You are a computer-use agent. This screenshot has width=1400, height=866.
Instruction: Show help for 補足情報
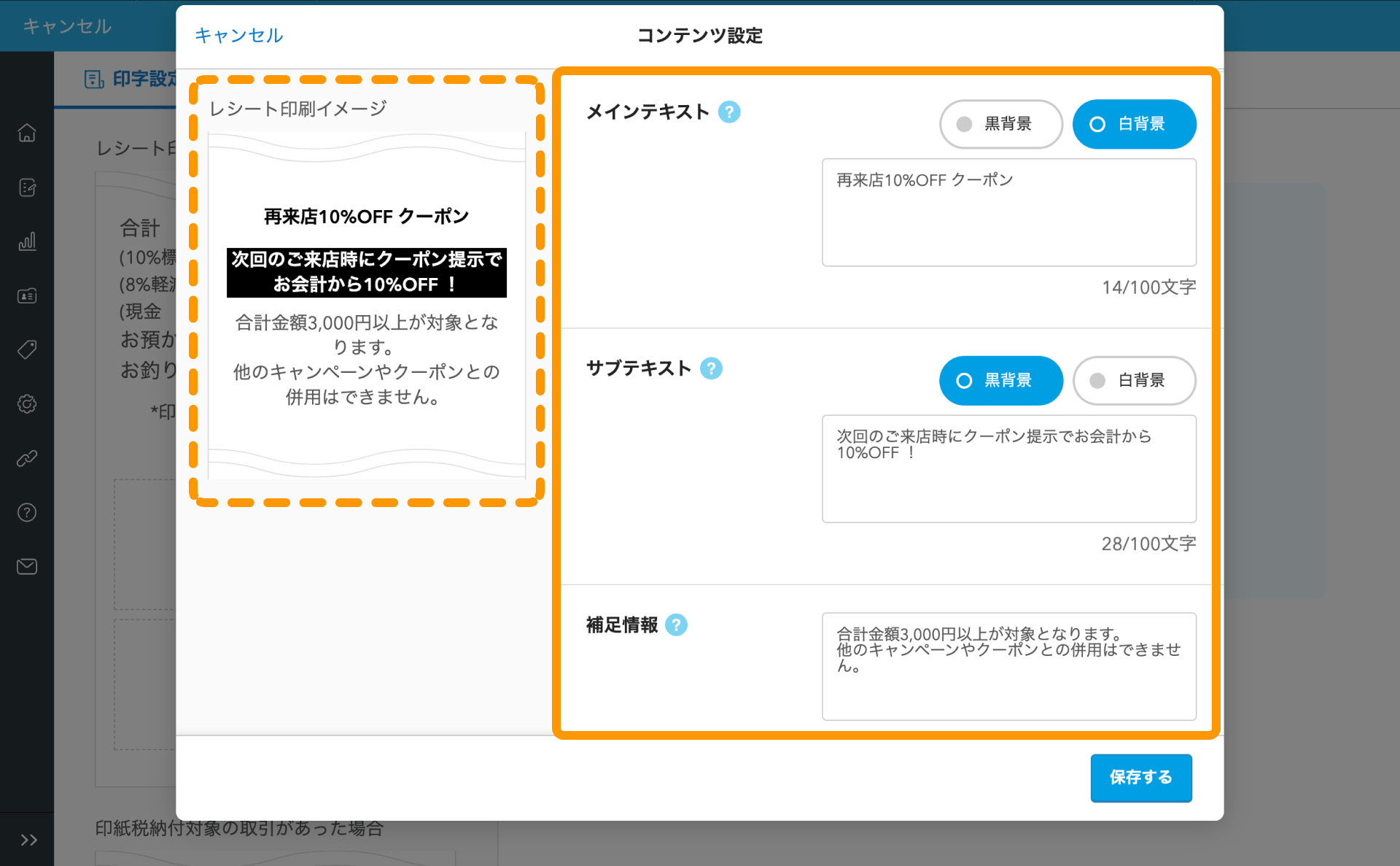(676, 625)
